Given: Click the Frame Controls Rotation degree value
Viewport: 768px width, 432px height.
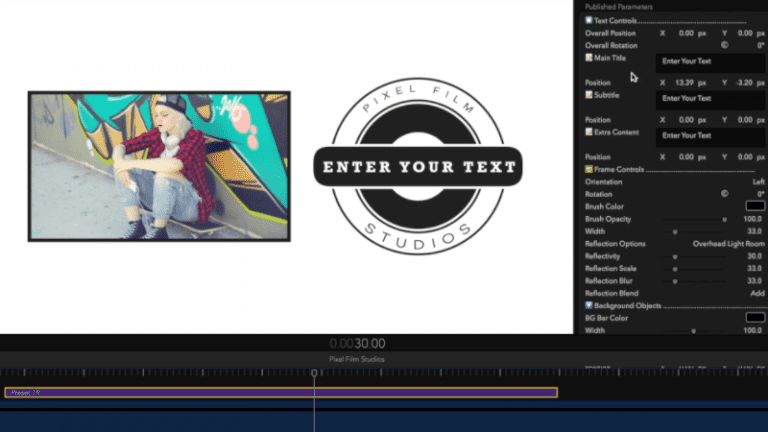Looking at the screenshot, I should coord(761,194).
